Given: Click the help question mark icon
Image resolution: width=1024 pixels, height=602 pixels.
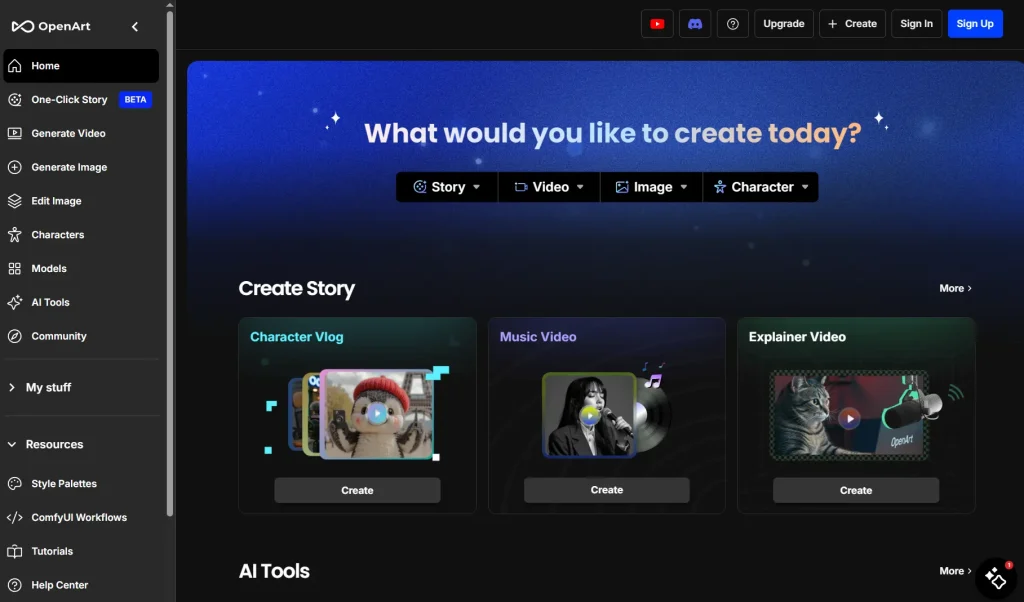Looking at the screenshot, I should point(733,24).
